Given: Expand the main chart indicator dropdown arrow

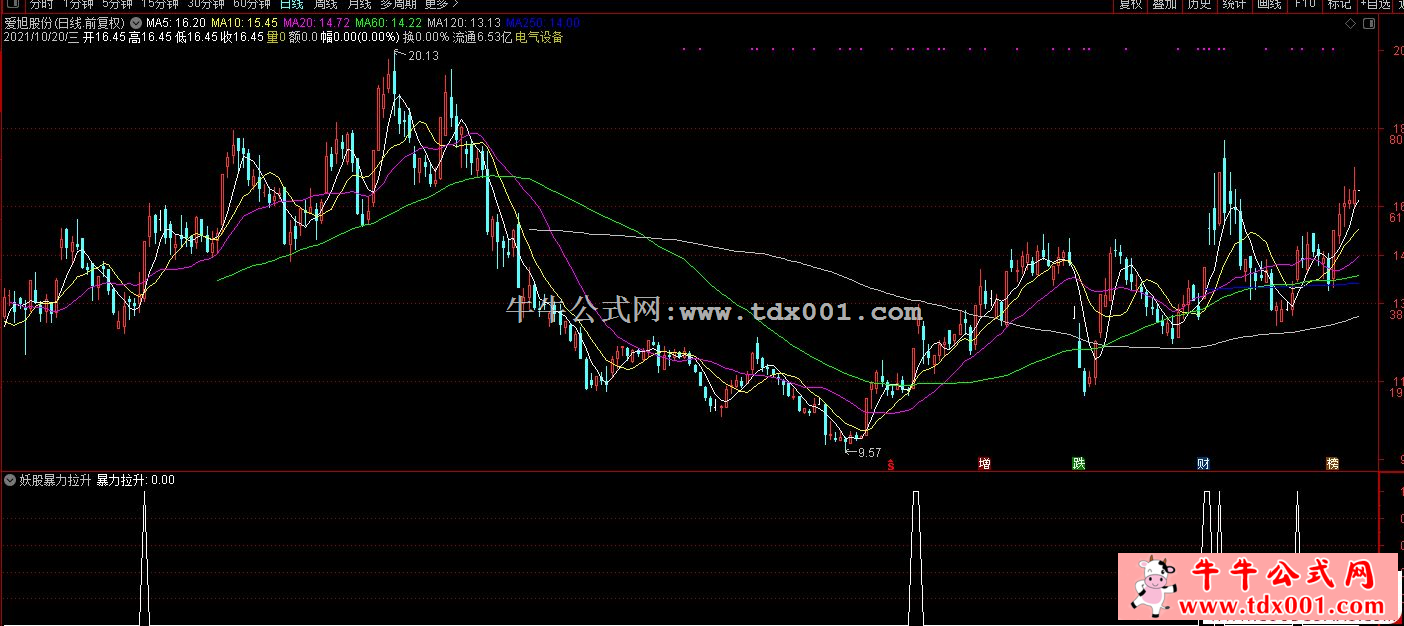Looking at the screenshot, I should point(136,22).
